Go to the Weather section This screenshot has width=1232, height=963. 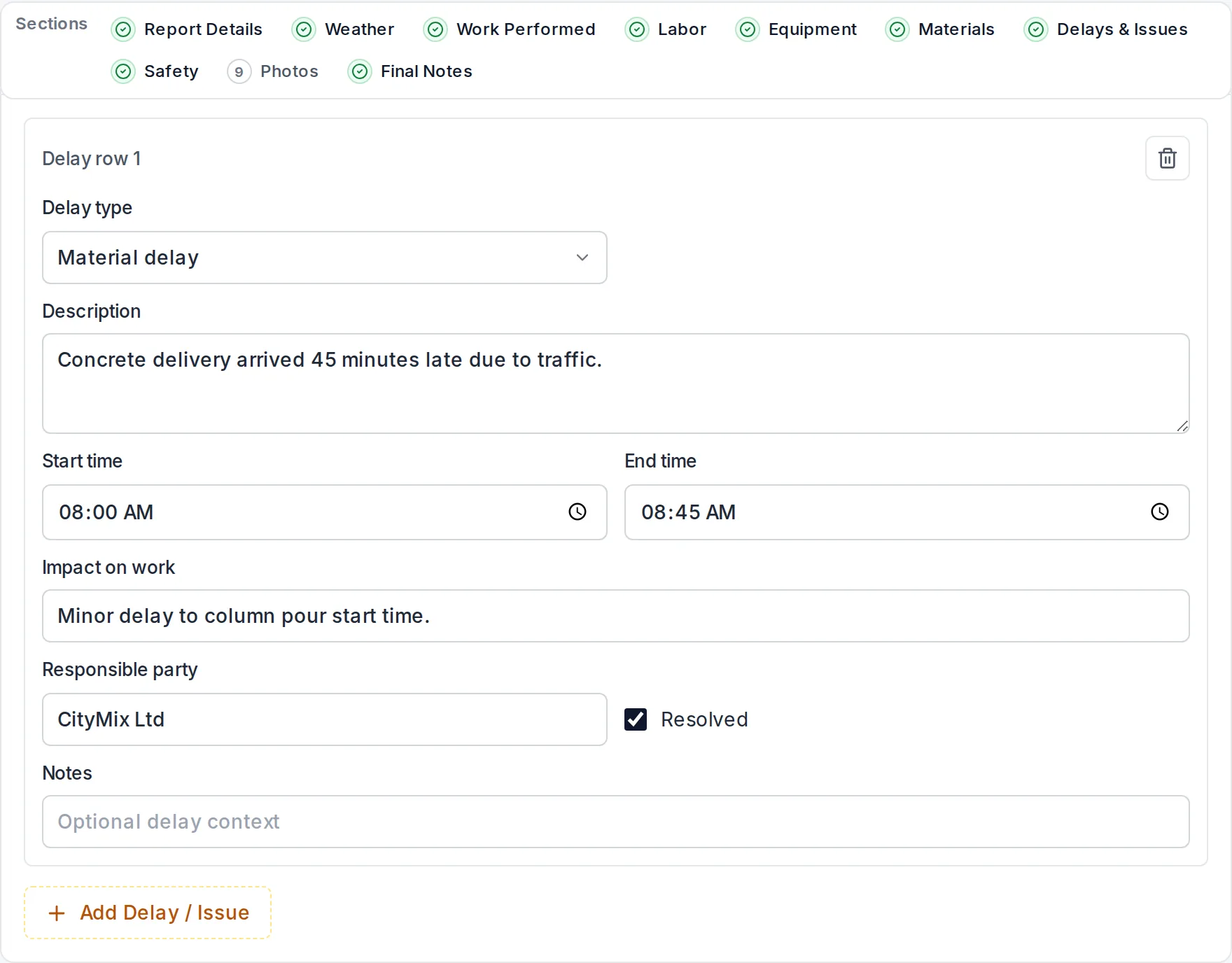(343, 29)
